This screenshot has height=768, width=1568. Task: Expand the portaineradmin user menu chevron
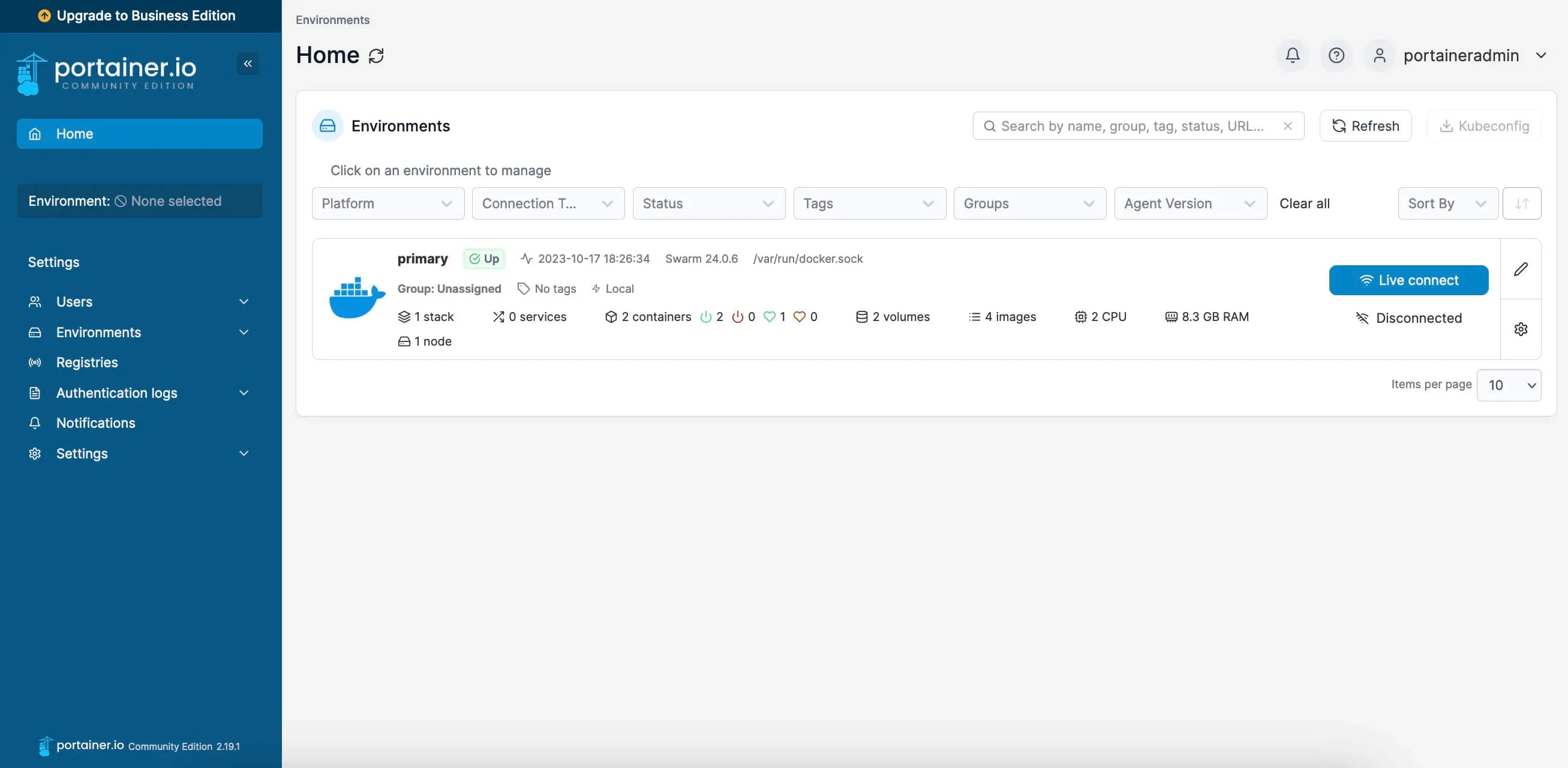pos(1540,55)
